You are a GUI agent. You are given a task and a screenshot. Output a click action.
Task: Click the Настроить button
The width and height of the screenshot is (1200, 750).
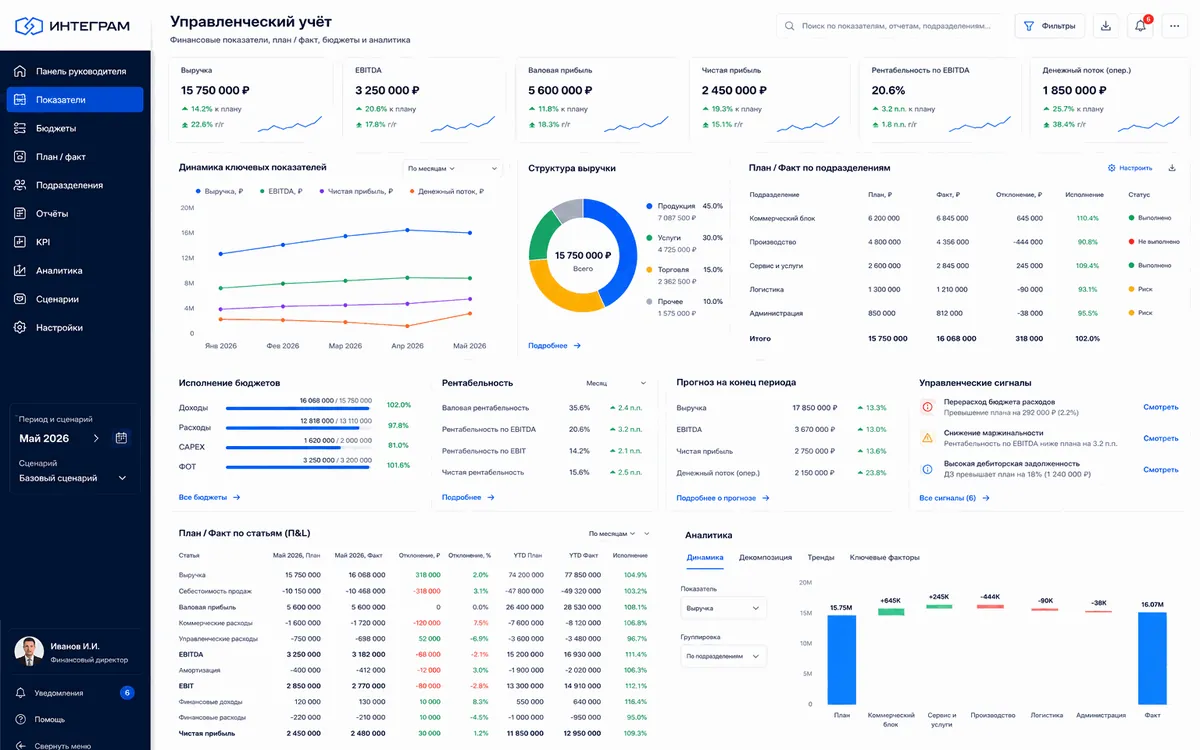pos(1130,168)
